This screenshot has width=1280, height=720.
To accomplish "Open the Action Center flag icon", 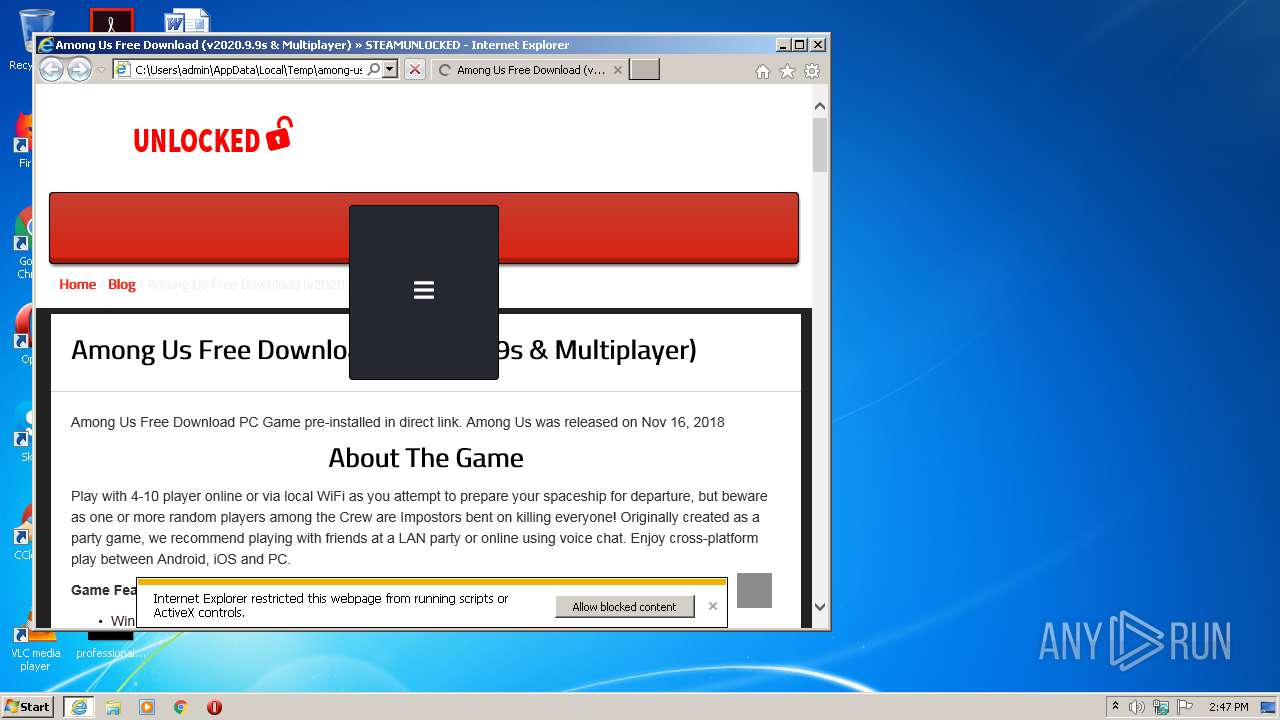I will click(1185, 707).
